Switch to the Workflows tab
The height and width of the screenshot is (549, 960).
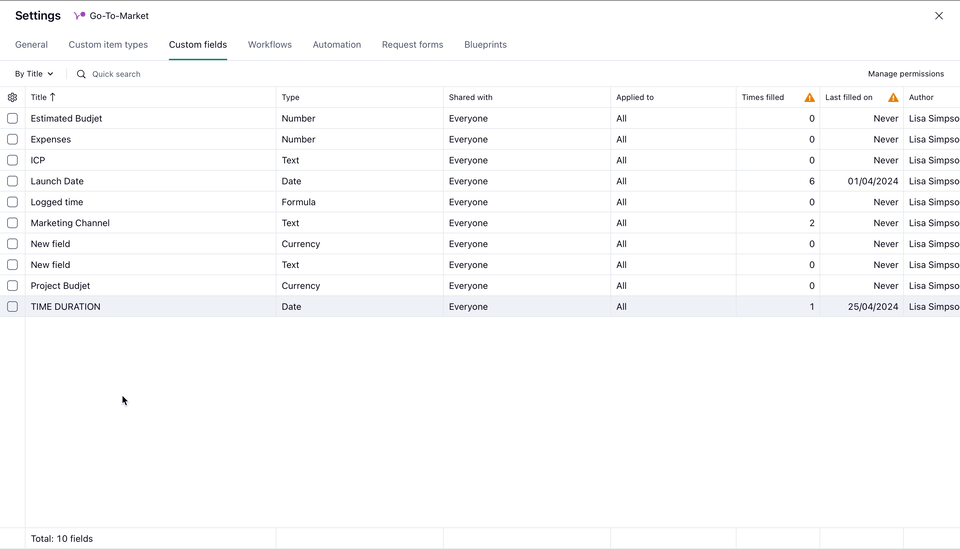269,45
